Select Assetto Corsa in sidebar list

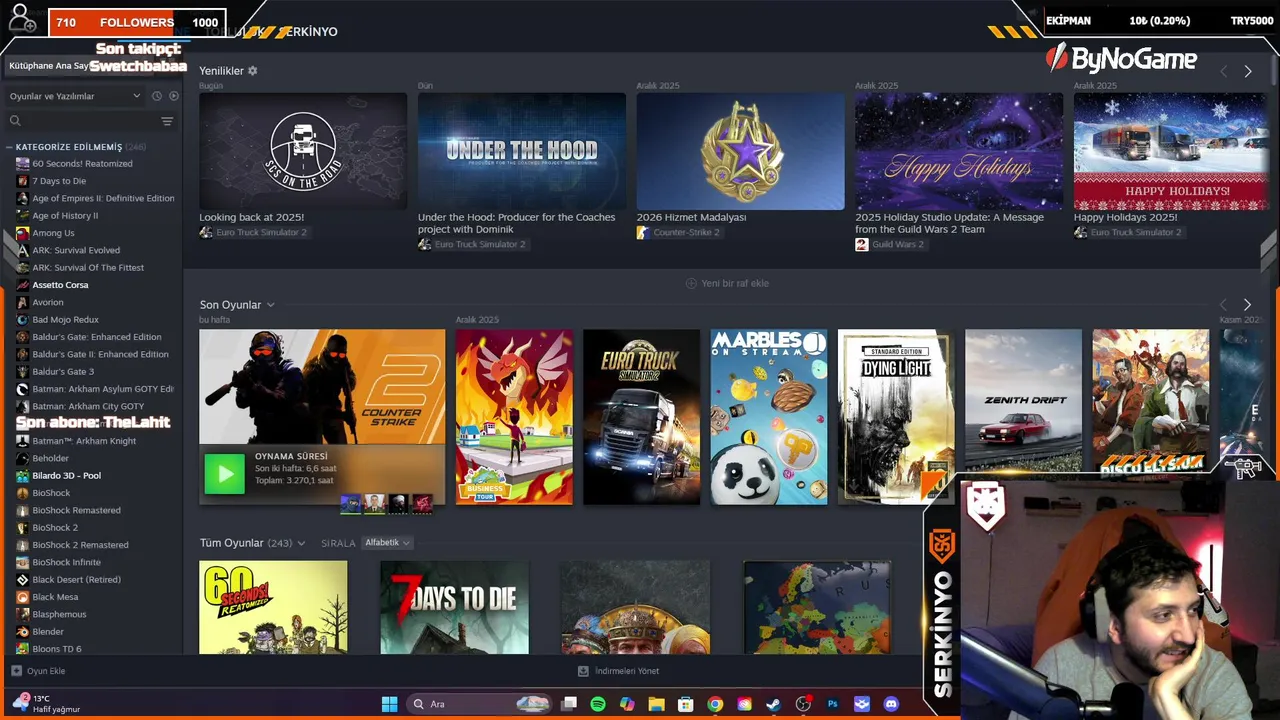(60, 285)
